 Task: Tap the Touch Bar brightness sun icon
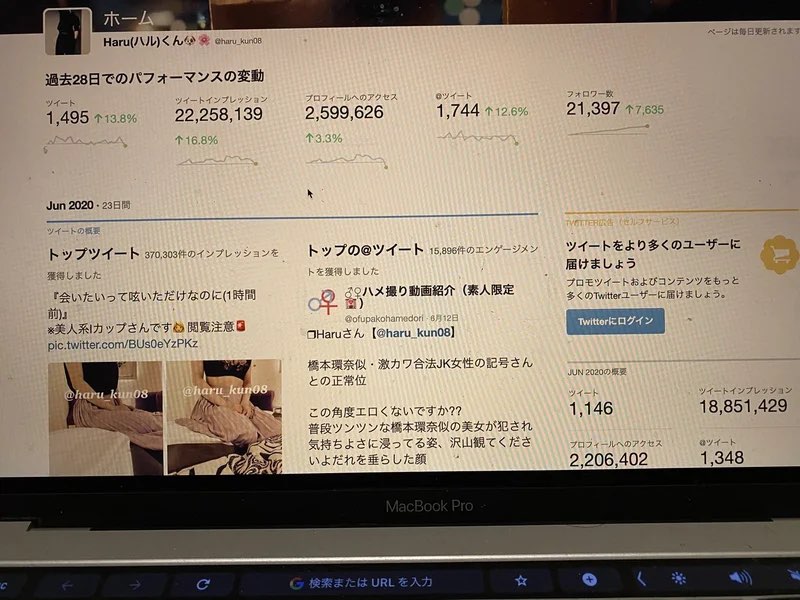[679, 578]
